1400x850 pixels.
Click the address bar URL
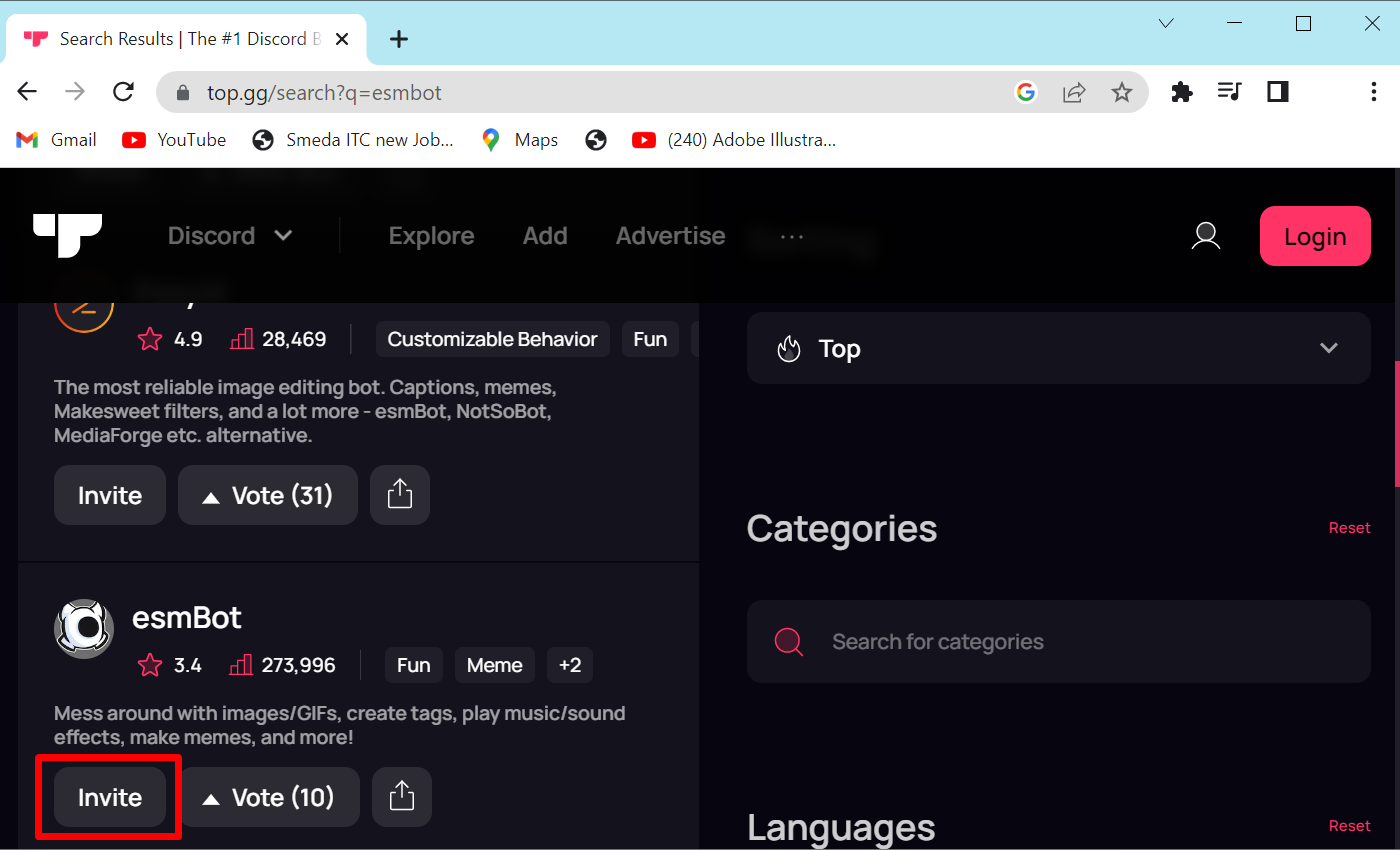(324, 92)
